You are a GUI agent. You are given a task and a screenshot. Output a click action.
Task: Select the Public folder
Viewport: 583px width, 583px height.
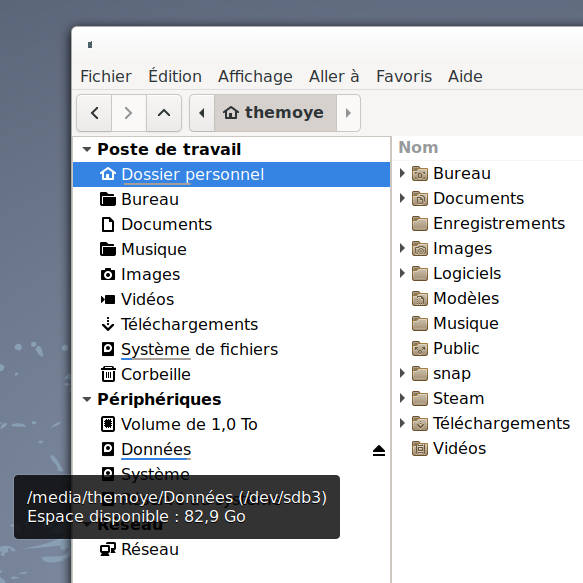456,348
